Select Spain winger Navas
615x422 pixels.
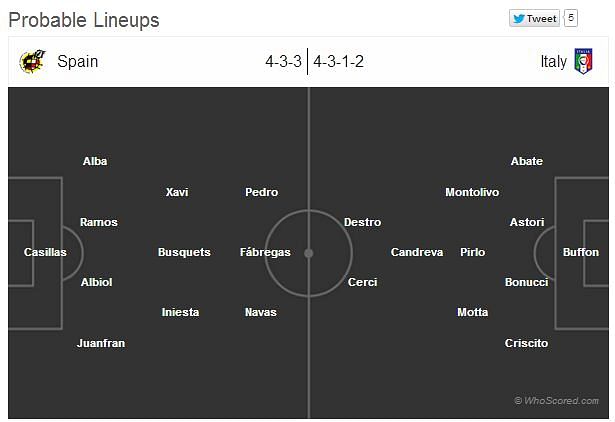(261, 312)
